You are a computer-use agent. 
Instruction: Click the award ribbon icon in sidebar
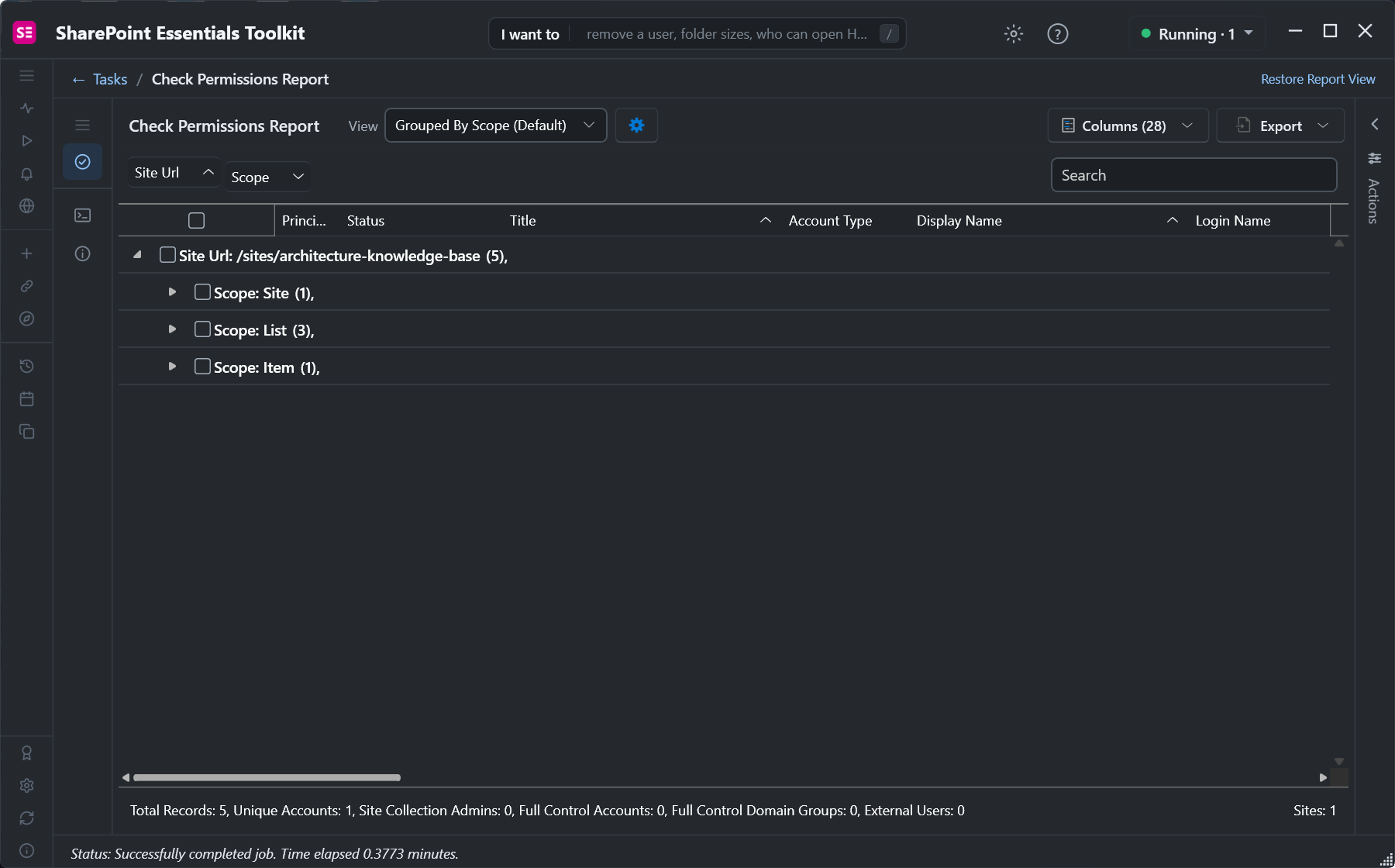point(27,753)
